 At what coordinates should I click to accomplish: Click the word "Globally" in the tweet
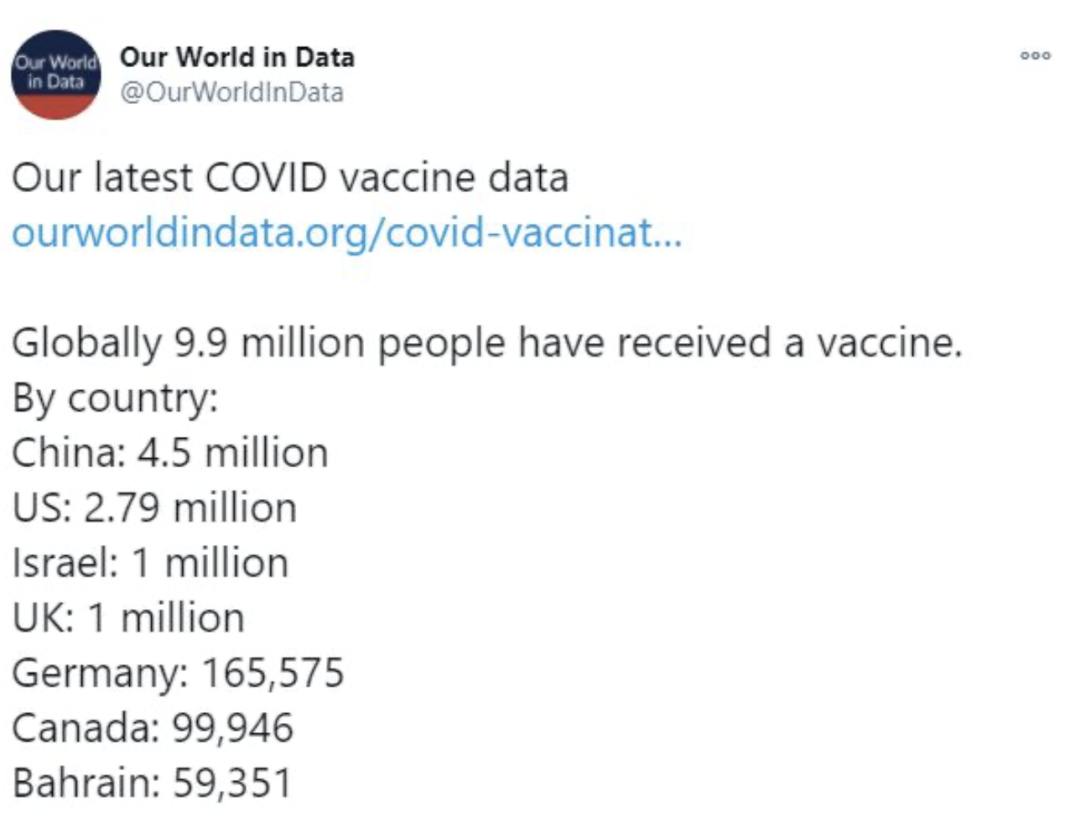[x=85, y=344]
